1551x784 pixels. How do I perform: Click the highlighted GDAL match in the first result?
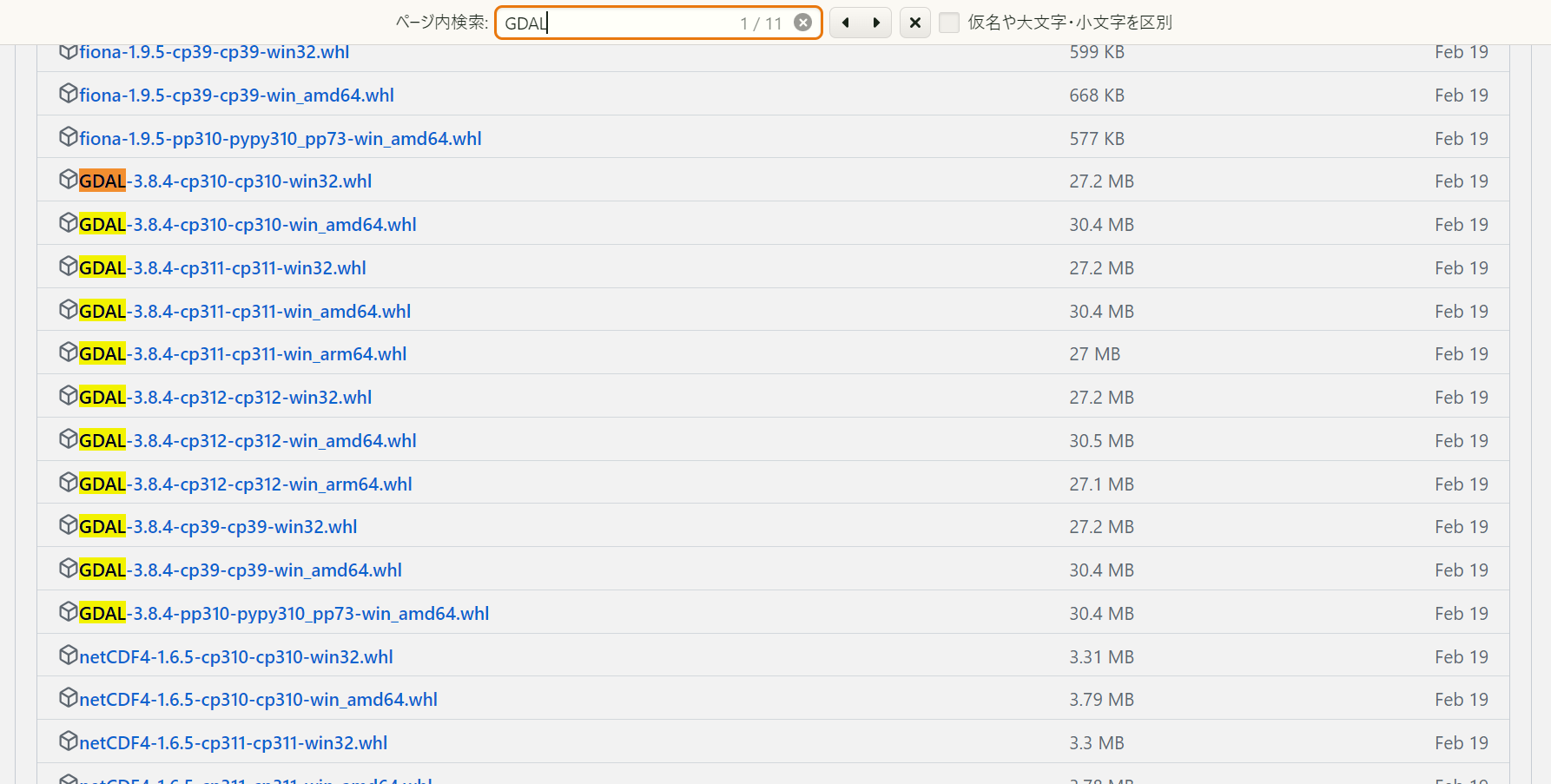(102, 181)
